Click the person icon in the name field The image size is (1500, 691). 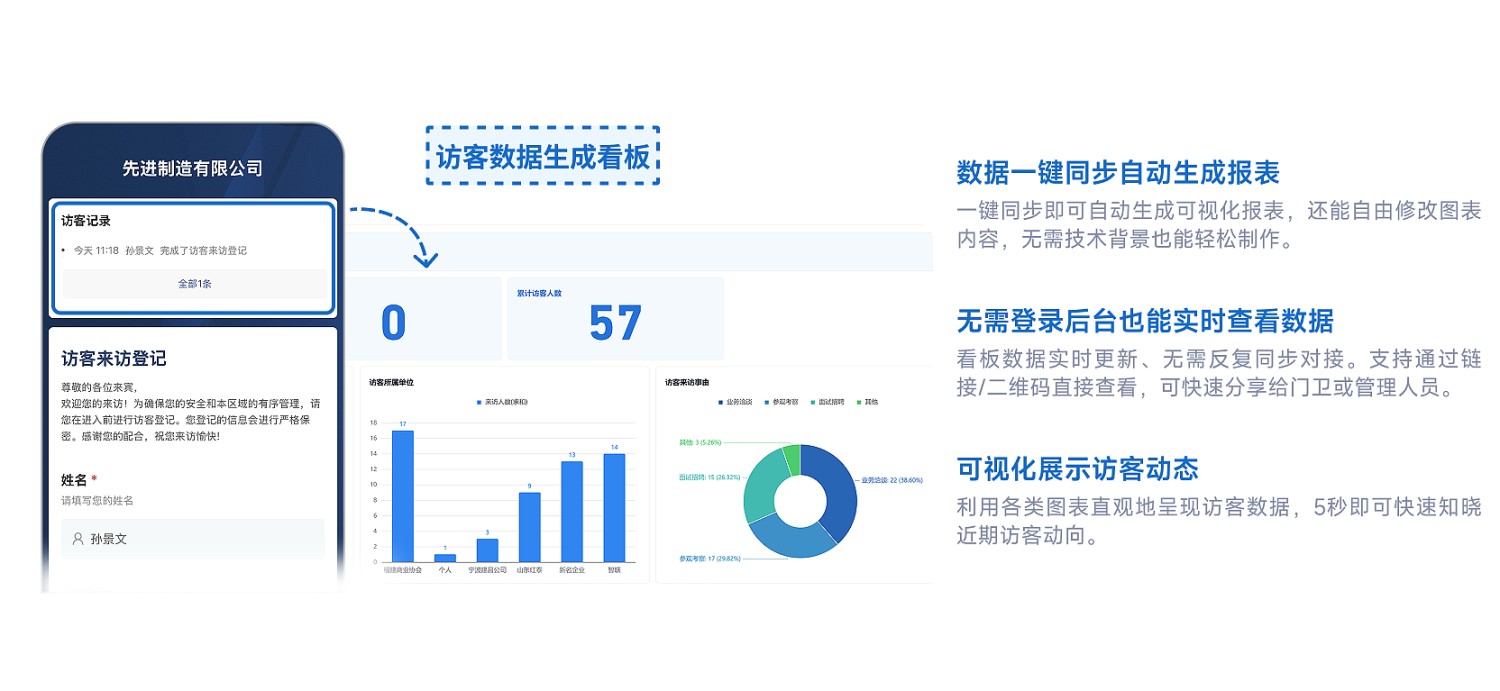coord(78,538)
